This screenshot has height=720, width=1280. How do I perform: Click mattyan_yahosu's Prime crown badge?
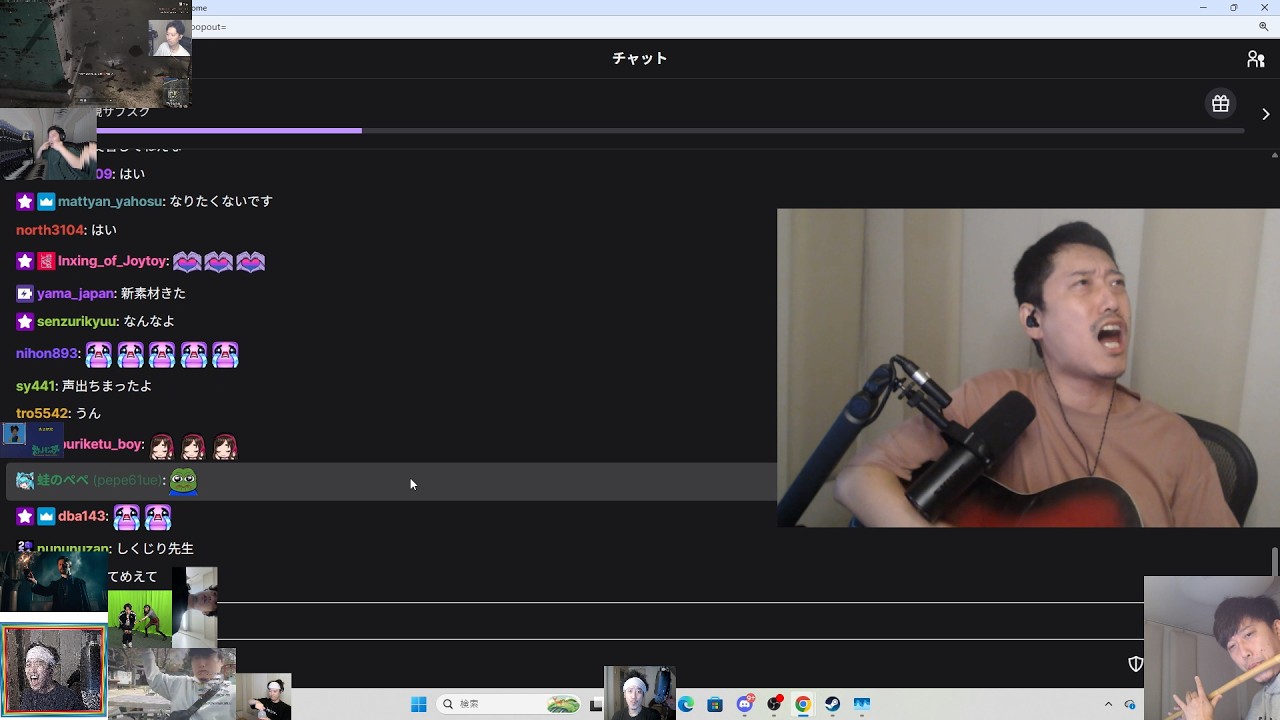pos(46,202)
